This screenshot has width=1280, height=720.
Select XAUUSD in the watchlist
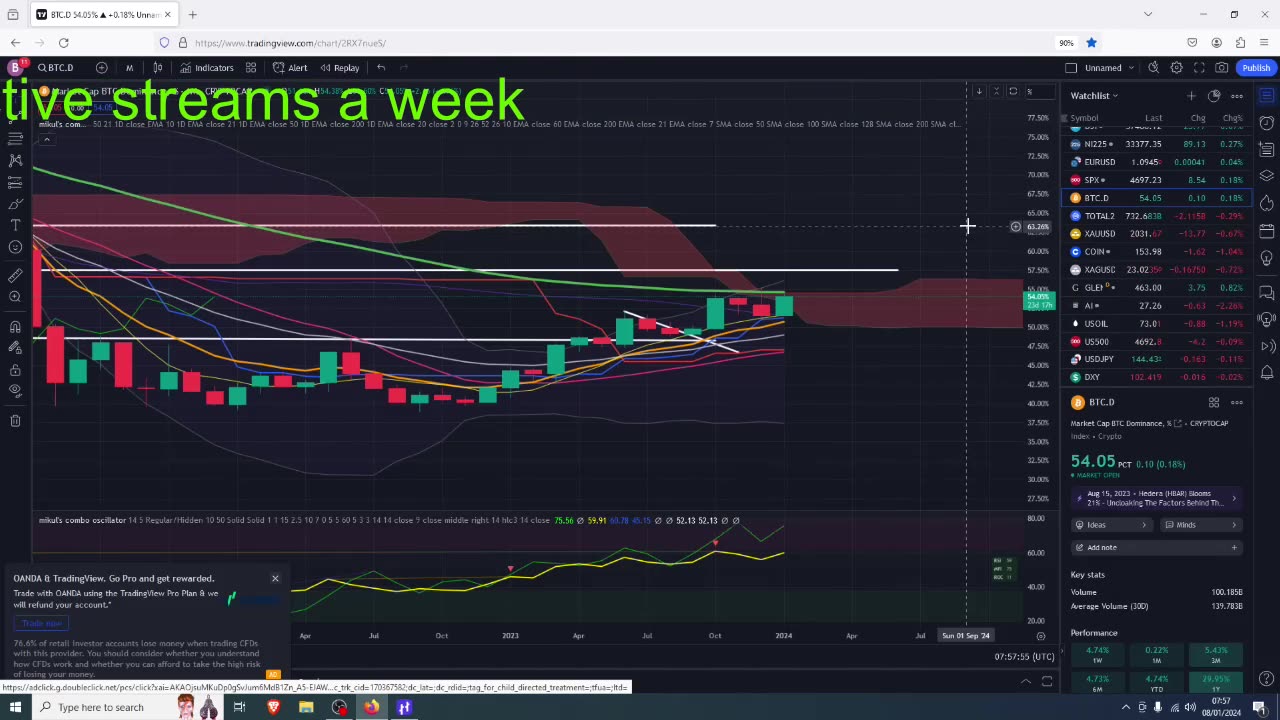[x=1155, y=234]
